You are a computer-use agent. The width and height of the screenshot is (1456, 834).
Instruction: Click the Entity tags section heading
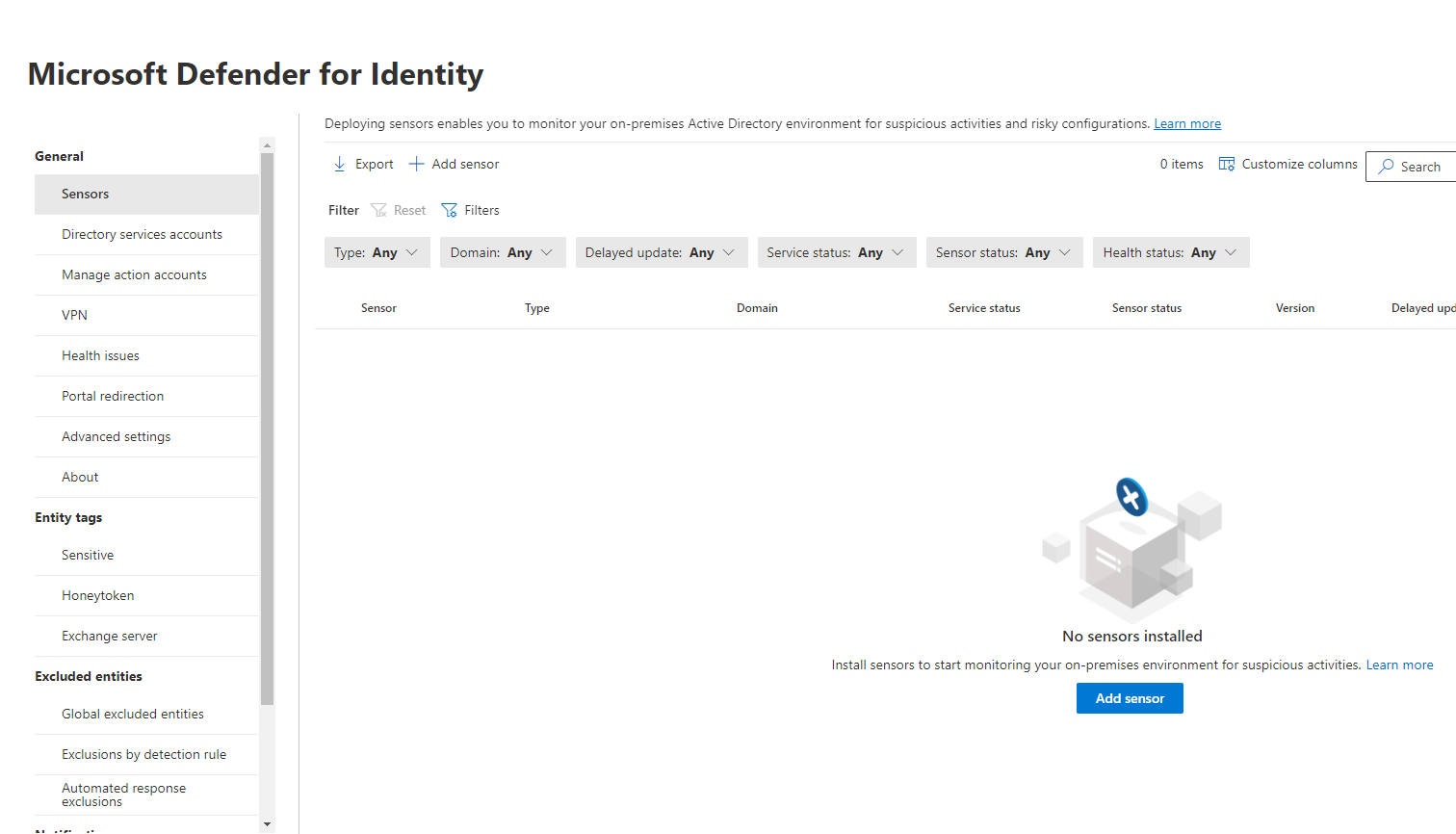68,518
